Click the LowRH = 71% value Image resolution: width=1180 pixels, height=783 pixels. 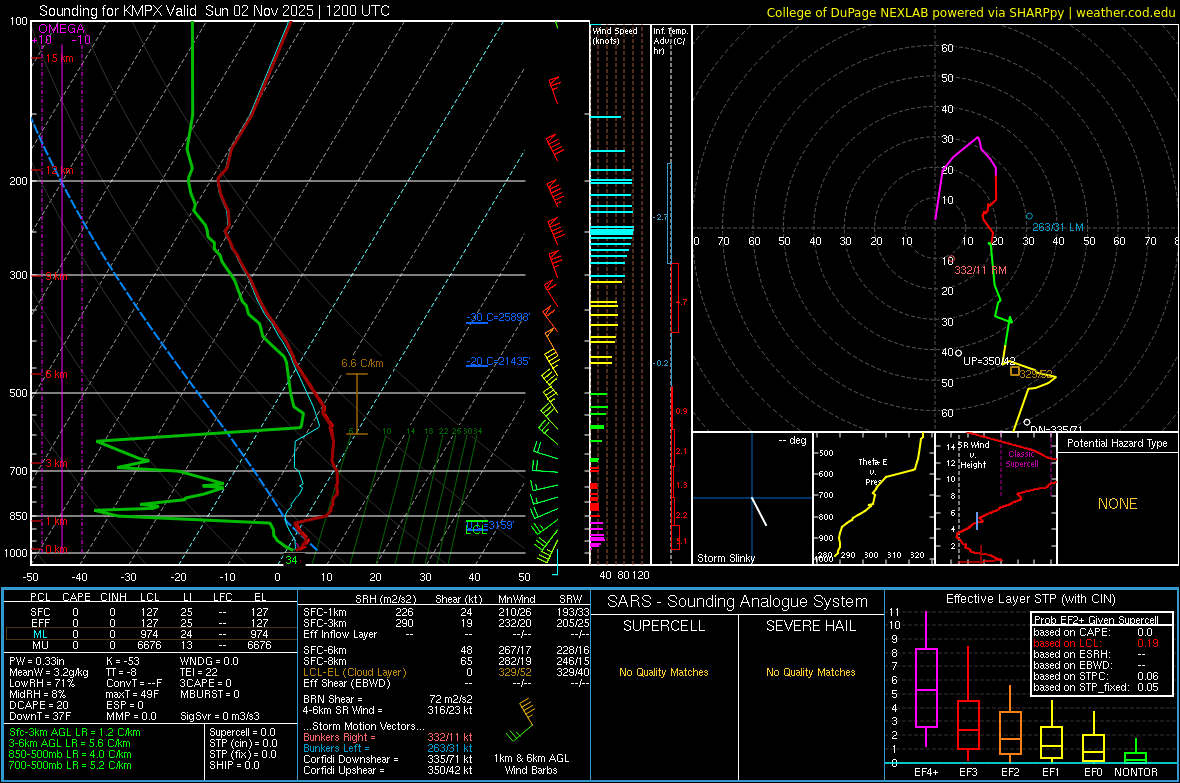click(41, 683)
